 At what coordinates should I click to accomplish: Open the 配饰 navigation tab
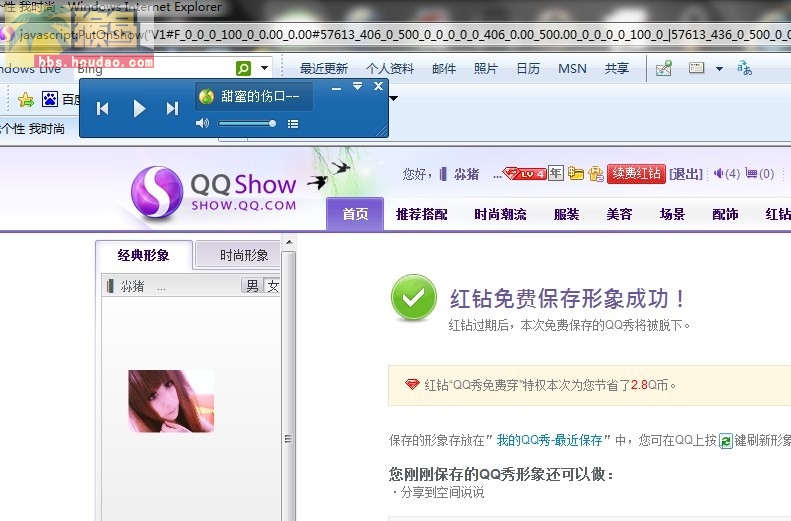click(725, 214)
